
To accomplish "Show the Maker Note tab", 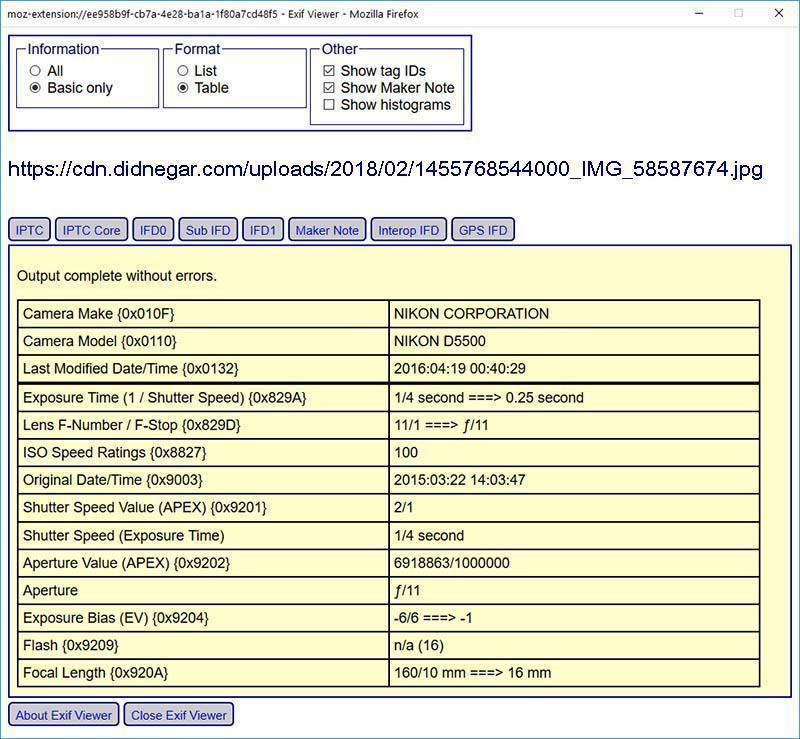I will coord(327,230).
